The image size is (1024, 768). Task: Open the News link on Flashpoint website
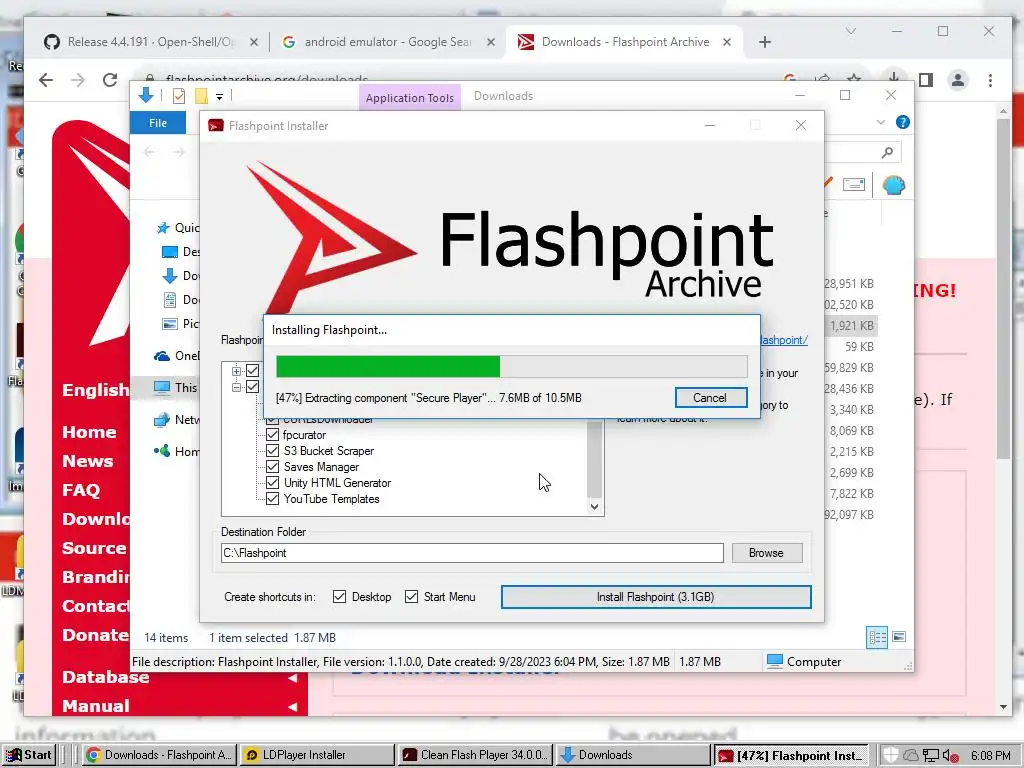coord(88,461)
